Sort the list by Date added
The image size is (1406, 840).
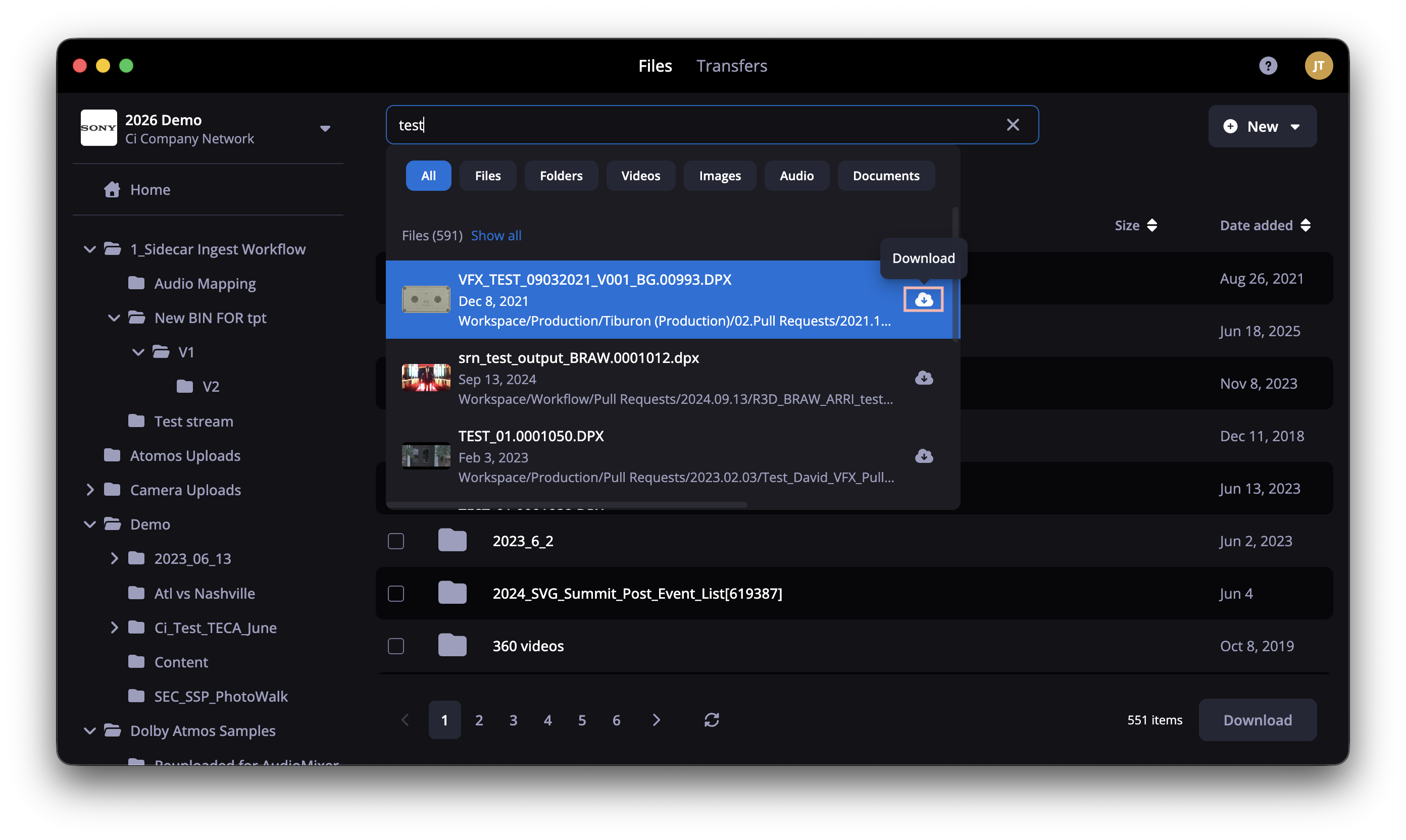click(1265, 225)
